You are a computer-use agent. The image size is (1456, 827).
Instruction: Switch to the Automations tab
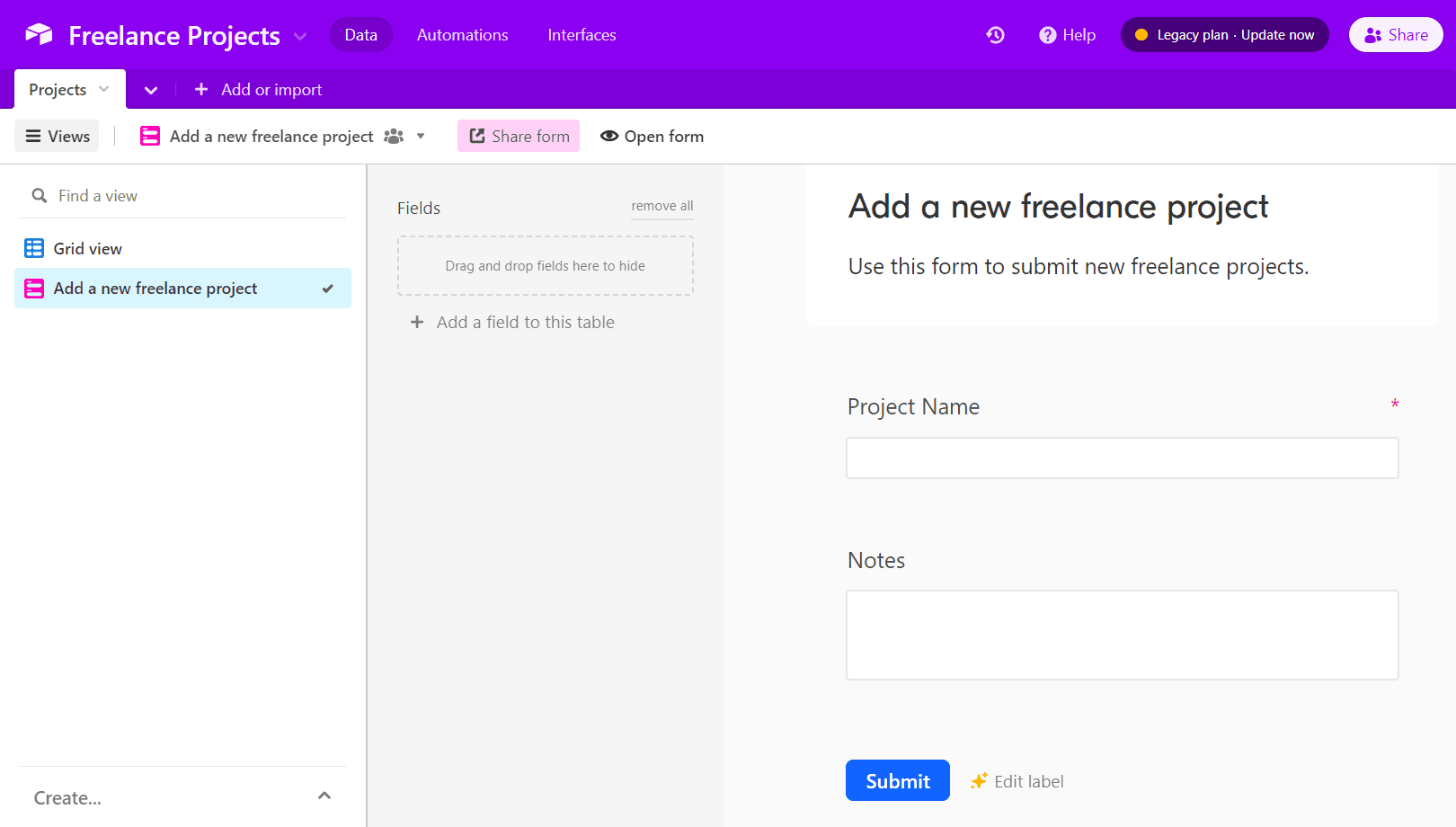pos(462,35)
